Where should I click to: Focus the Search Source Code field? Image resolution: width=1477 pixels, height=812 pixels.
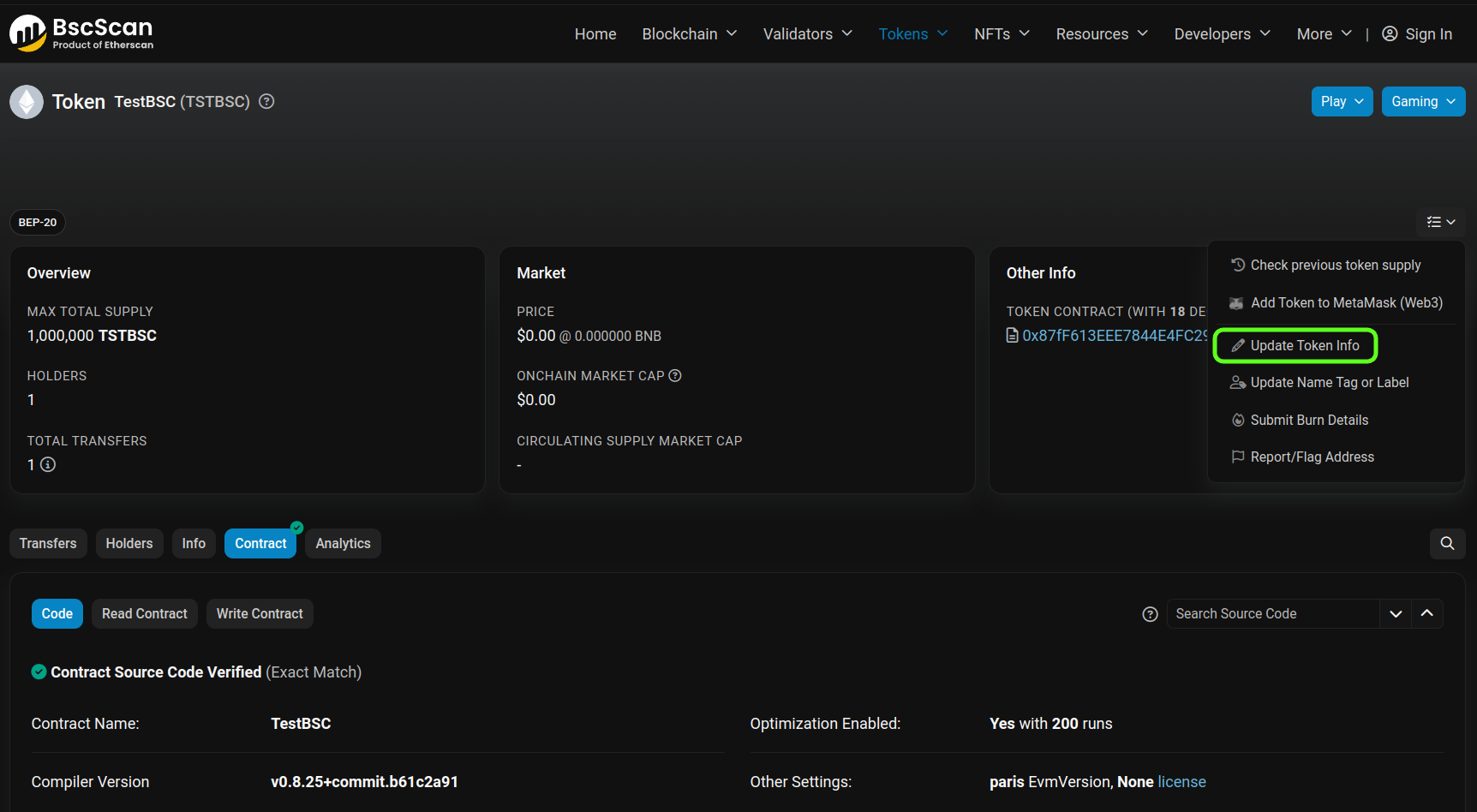[1272, 614]
